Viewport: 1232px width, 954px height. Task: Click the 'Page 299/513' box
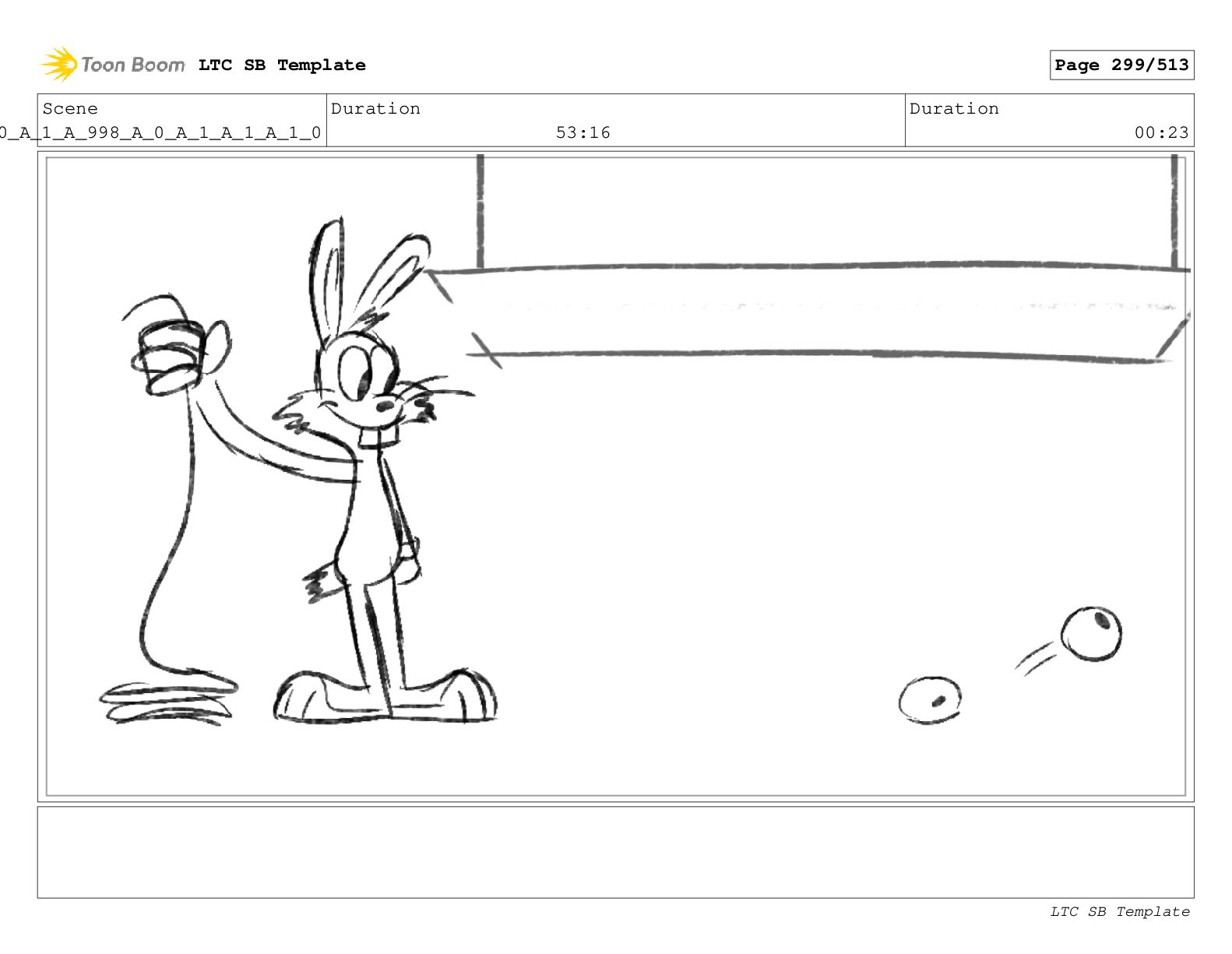1121,65
